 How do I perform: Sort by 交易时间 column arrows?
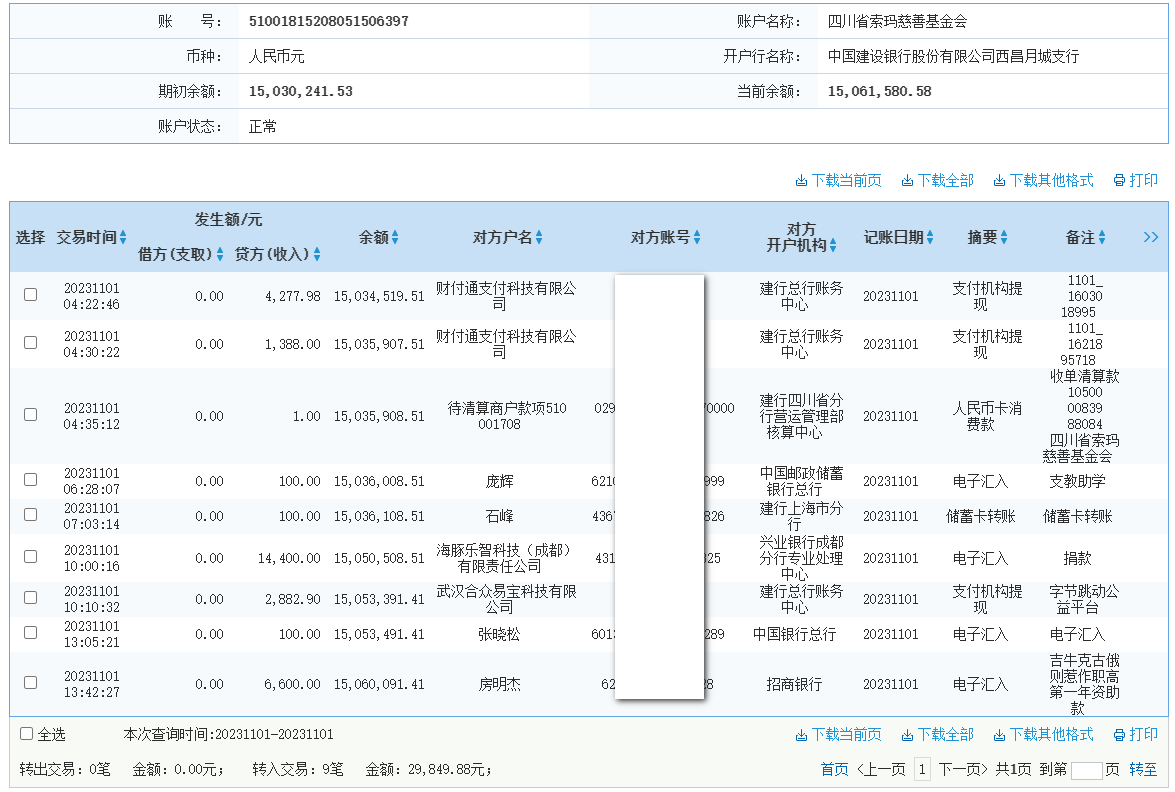click(x=123, y=238)
